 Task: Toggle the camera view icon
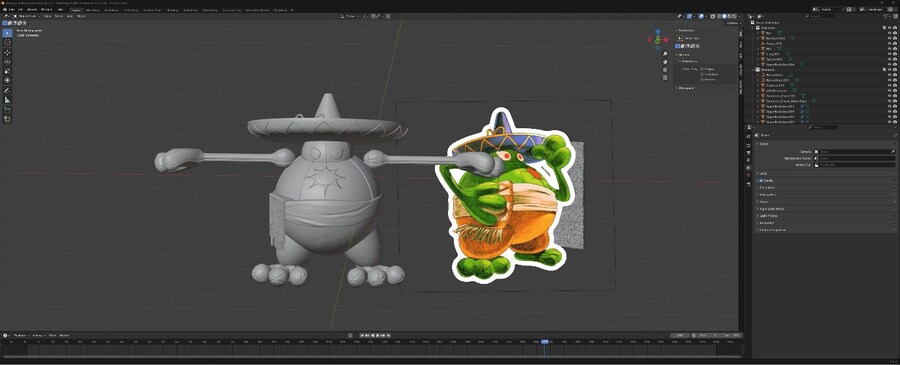[665, 69]
